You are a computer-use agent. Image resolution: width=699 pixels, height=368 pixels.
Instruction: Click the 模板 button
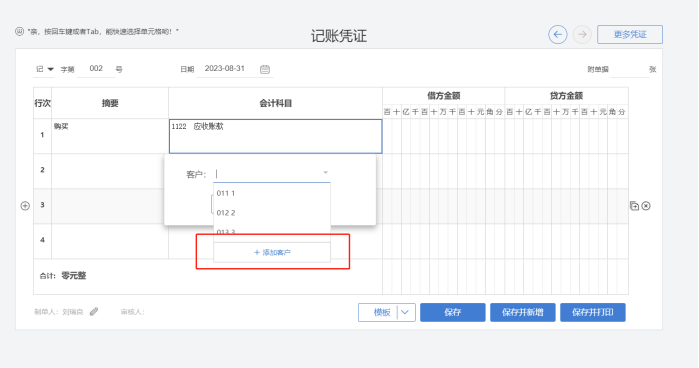point(378,312)
